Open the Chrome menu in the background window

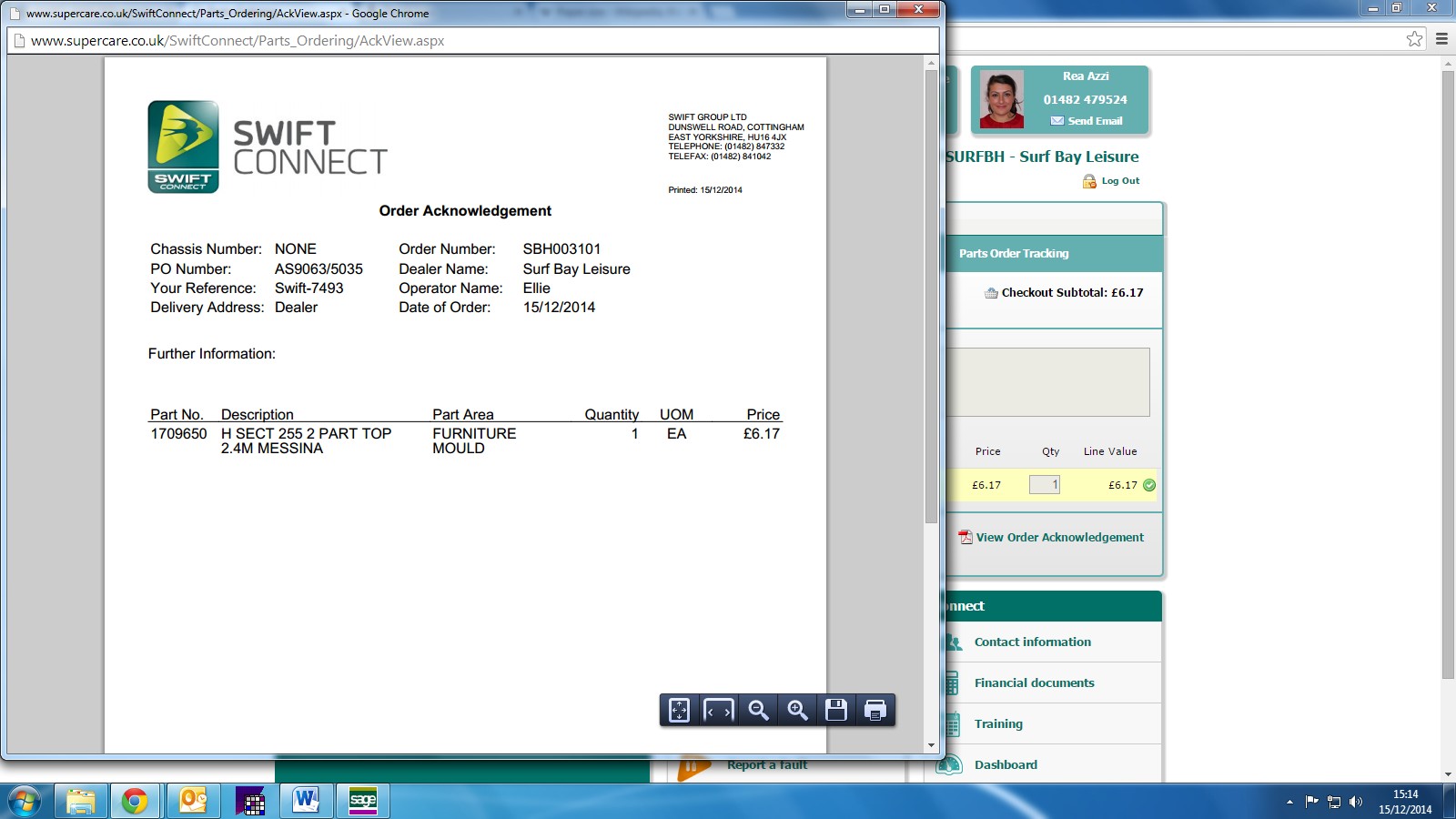pos(1441,38)
